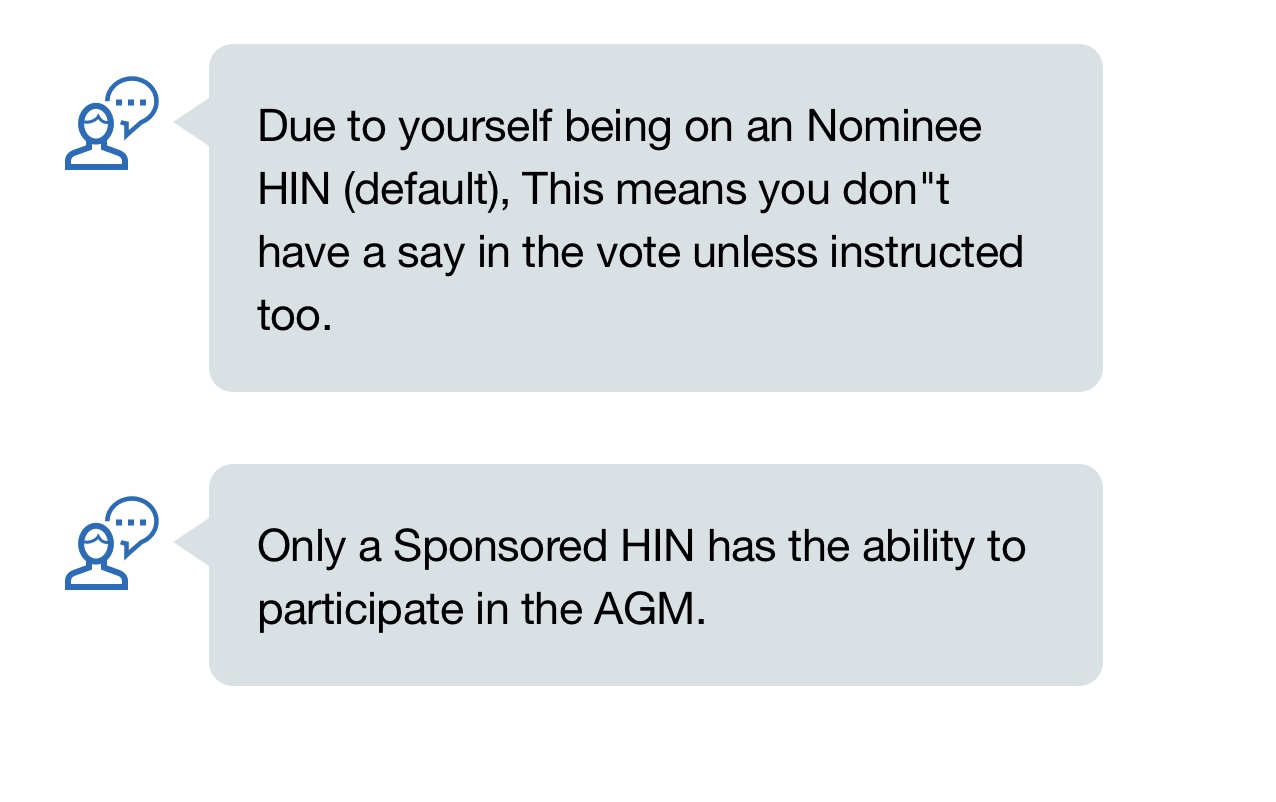Select the second chat message about the AGM
The height and width of the screenshot is (802, 1276).
click(655, 574)
